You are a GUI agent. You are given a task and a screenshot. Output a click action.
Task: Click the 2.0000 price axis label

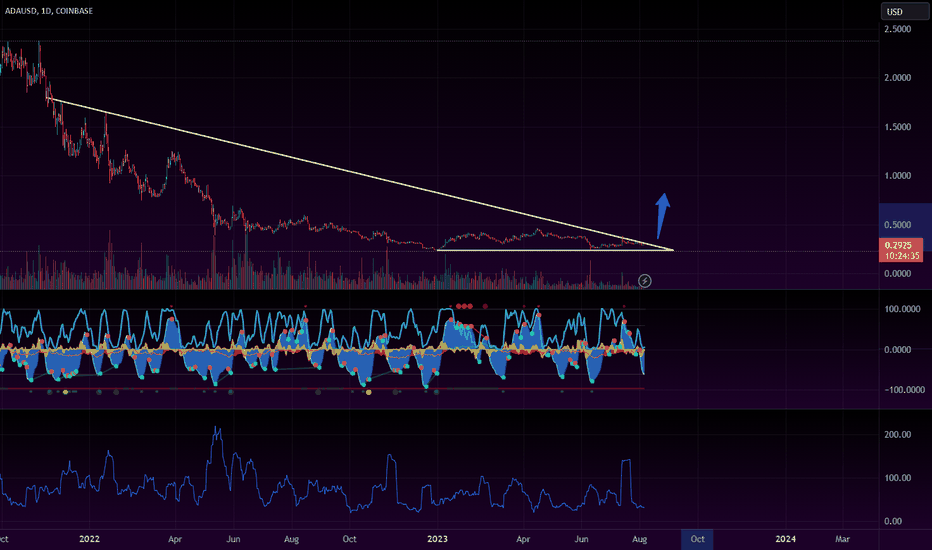click(x=898, y=78)
